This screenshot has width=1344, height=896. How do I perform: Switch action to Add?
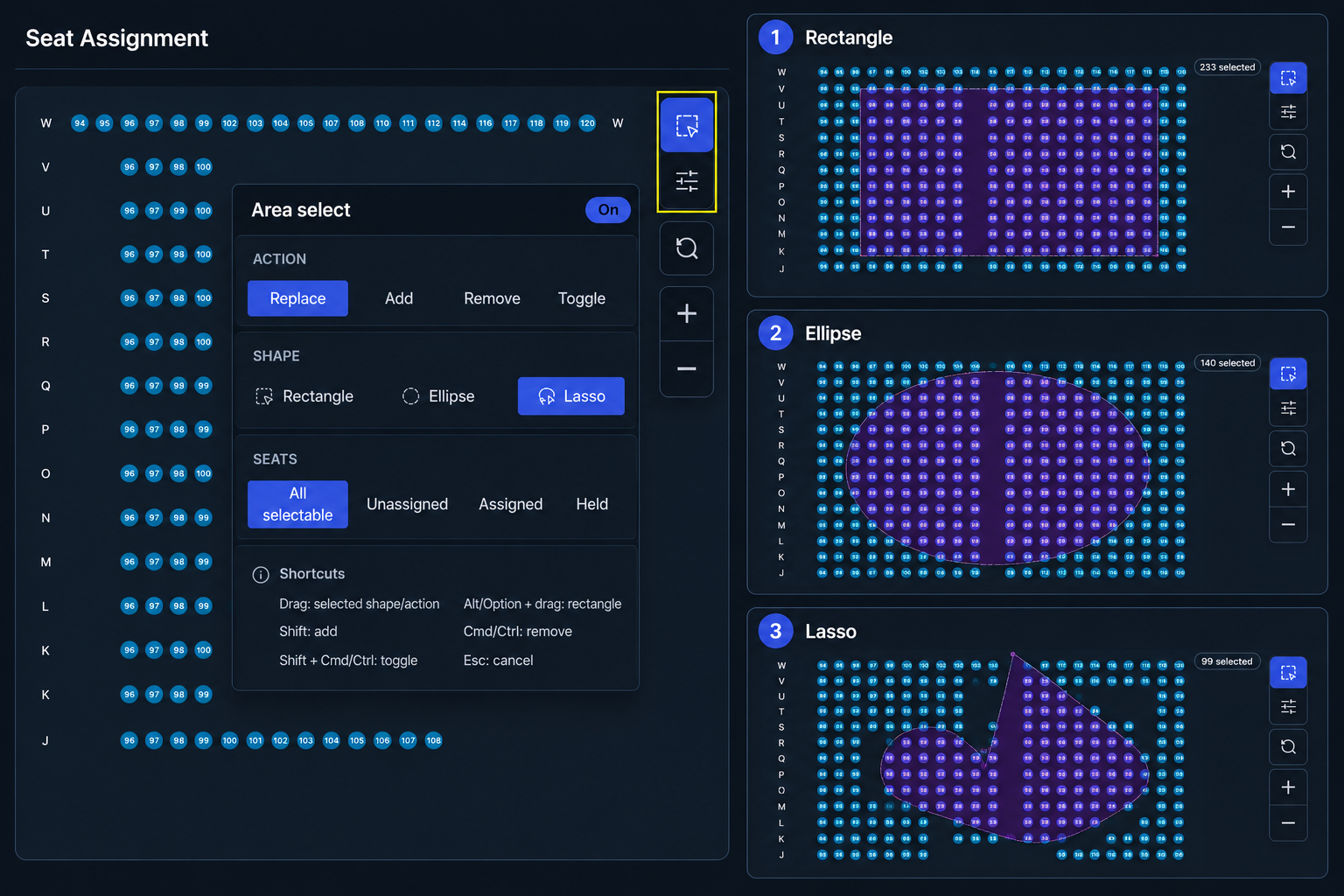click(399, 298)
